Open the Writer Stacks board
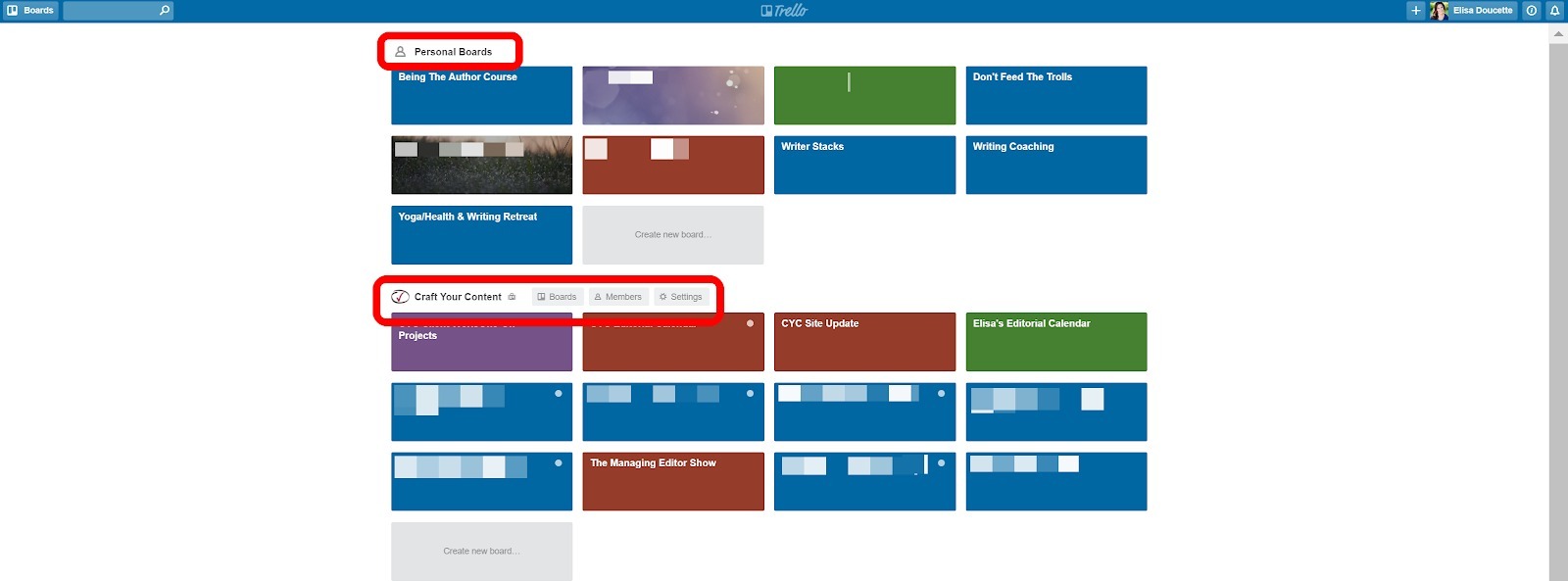1568x581 pixels. (x=864, y=165)
